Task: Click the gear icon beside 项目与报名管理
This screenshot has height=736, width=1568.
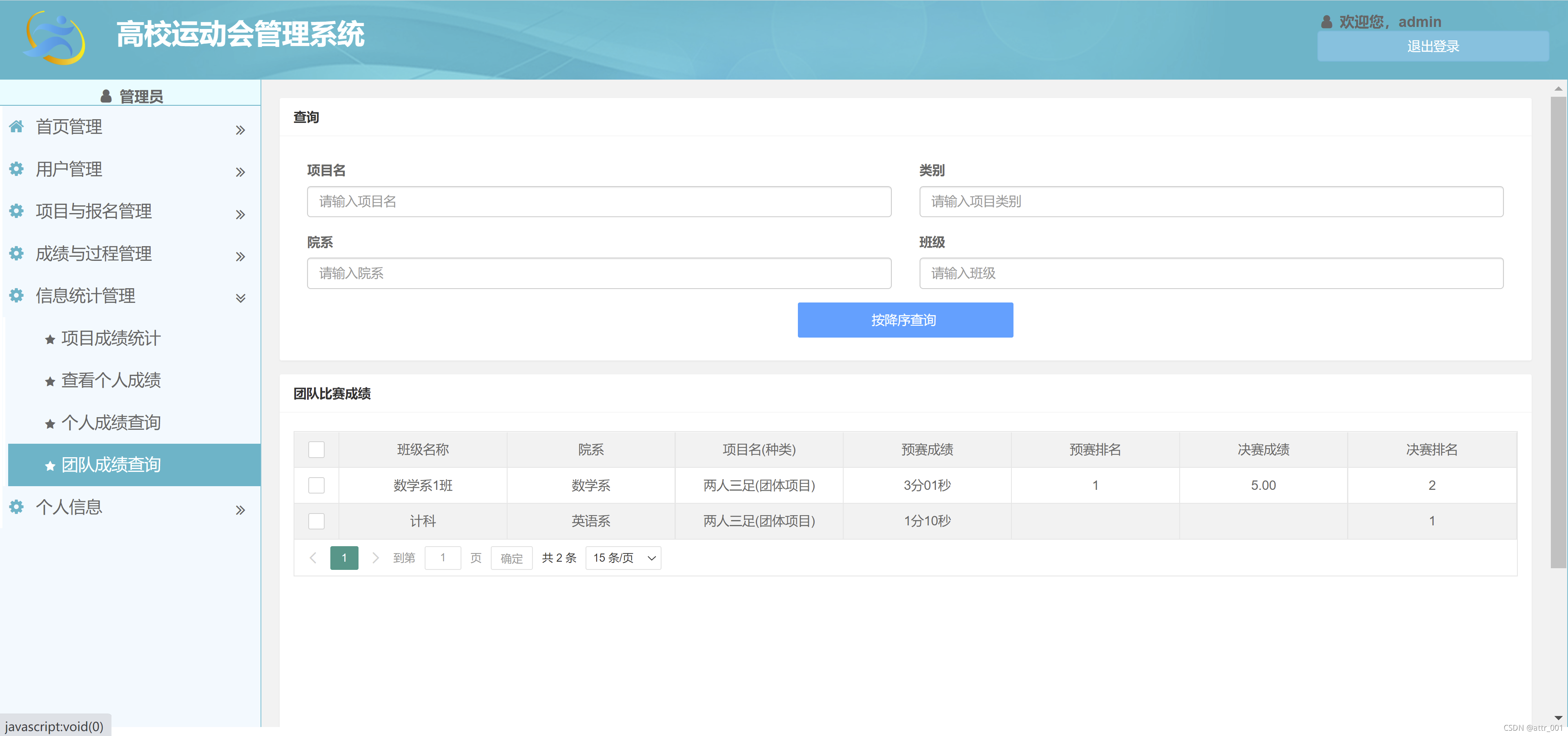Action: tap(16, 211)
